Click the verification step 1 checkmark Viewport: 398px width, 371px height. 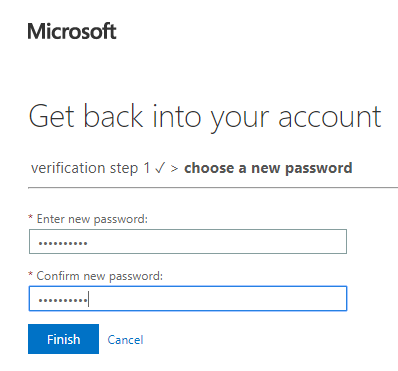[160, 168]
